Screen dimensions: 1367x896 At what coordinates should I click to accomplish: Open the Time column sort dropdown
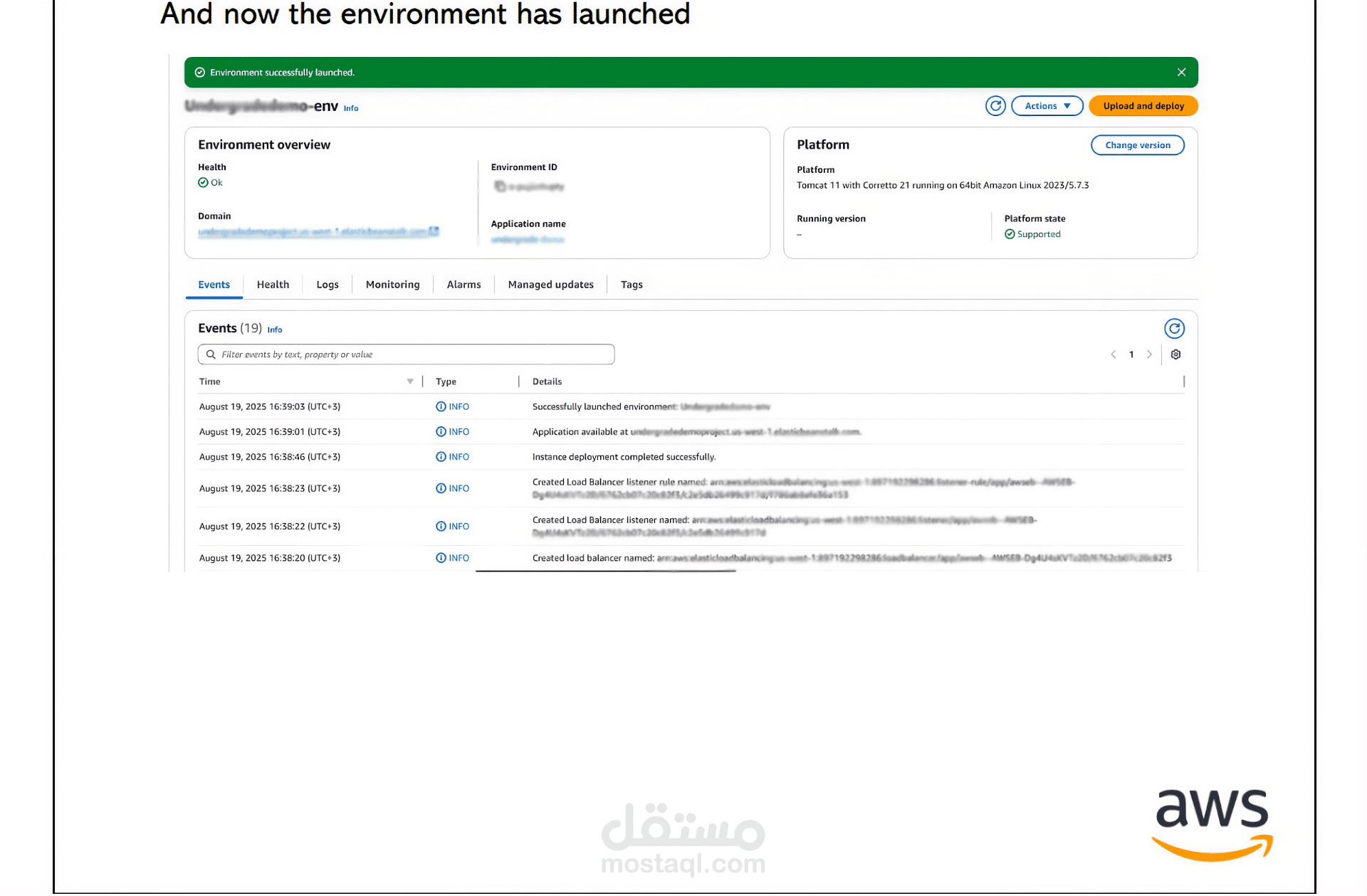[410, 381]
